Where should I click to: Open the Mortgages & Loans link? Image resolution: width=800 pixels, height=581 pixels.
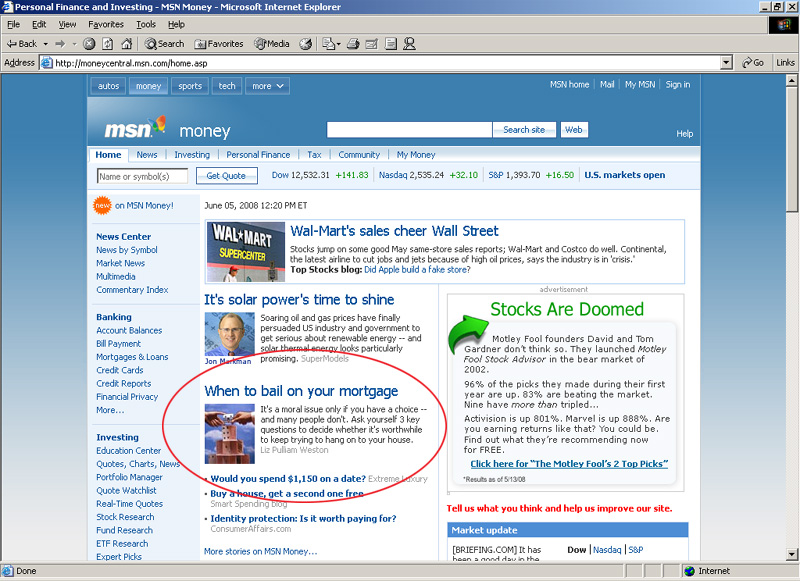coord(132,357)
